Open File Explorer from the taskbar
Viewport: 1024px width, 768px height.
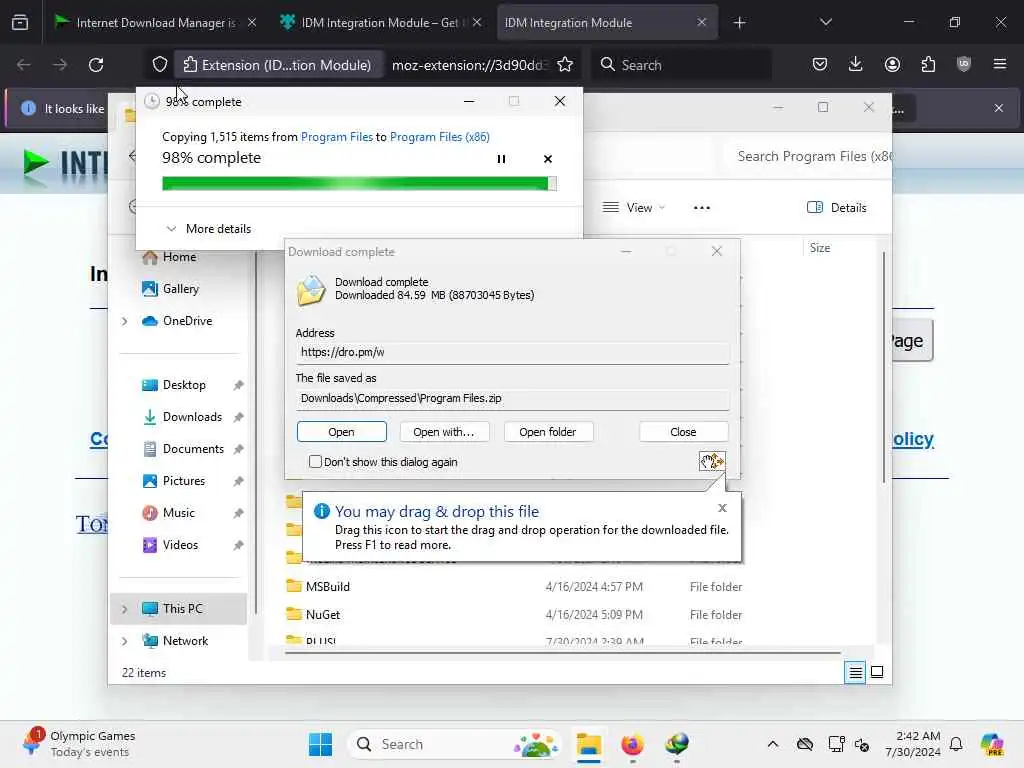click(x=588, y=744)
